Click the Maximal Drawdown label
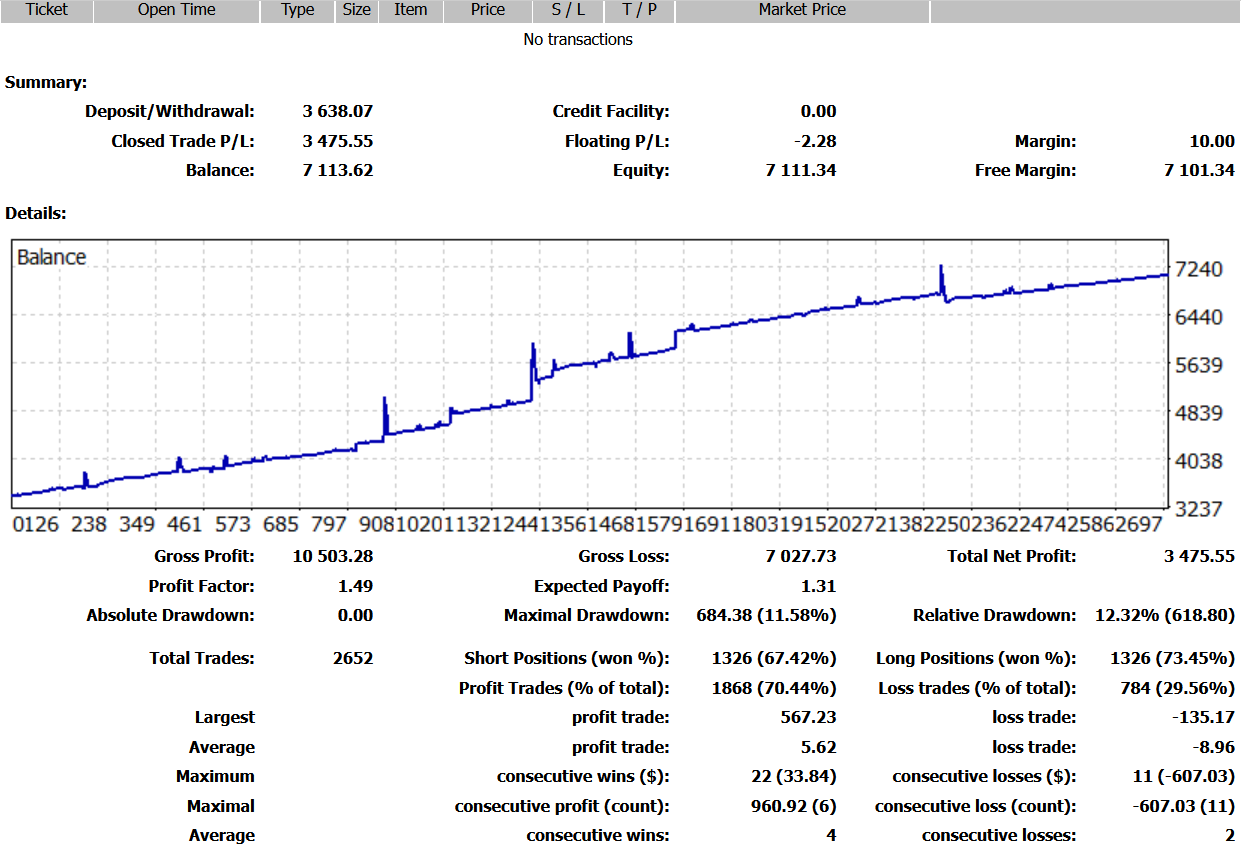This screenshot has height=849, width=1241. (587, 615)
